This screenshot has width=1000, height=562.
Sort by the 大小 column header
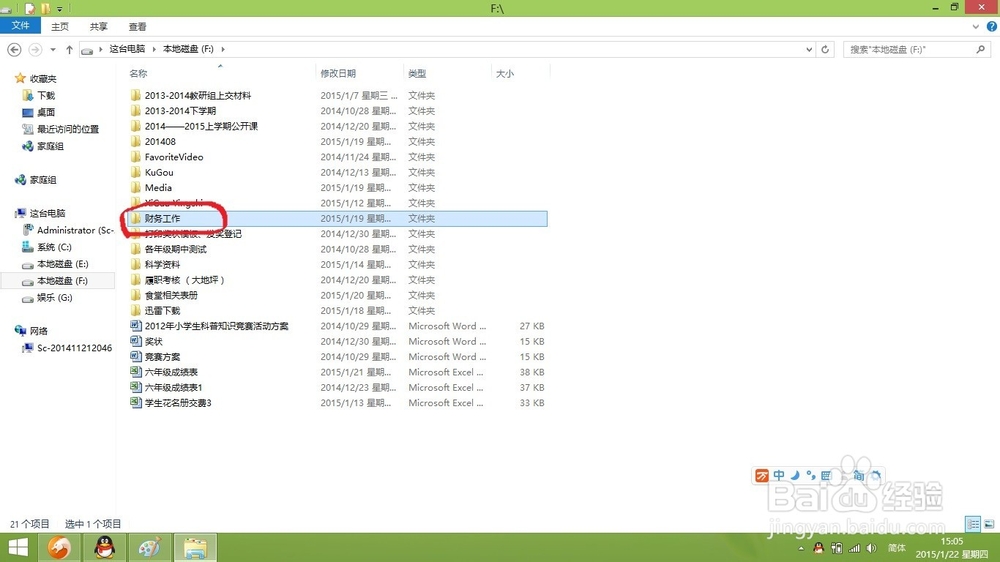[x=505, y=73]
